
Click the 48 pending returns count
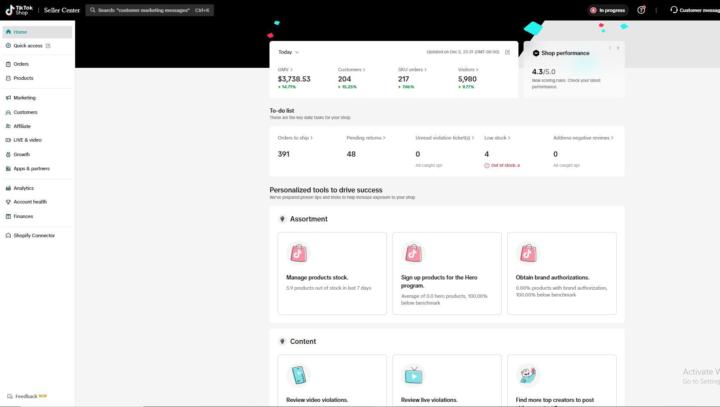tap(351, 154)
